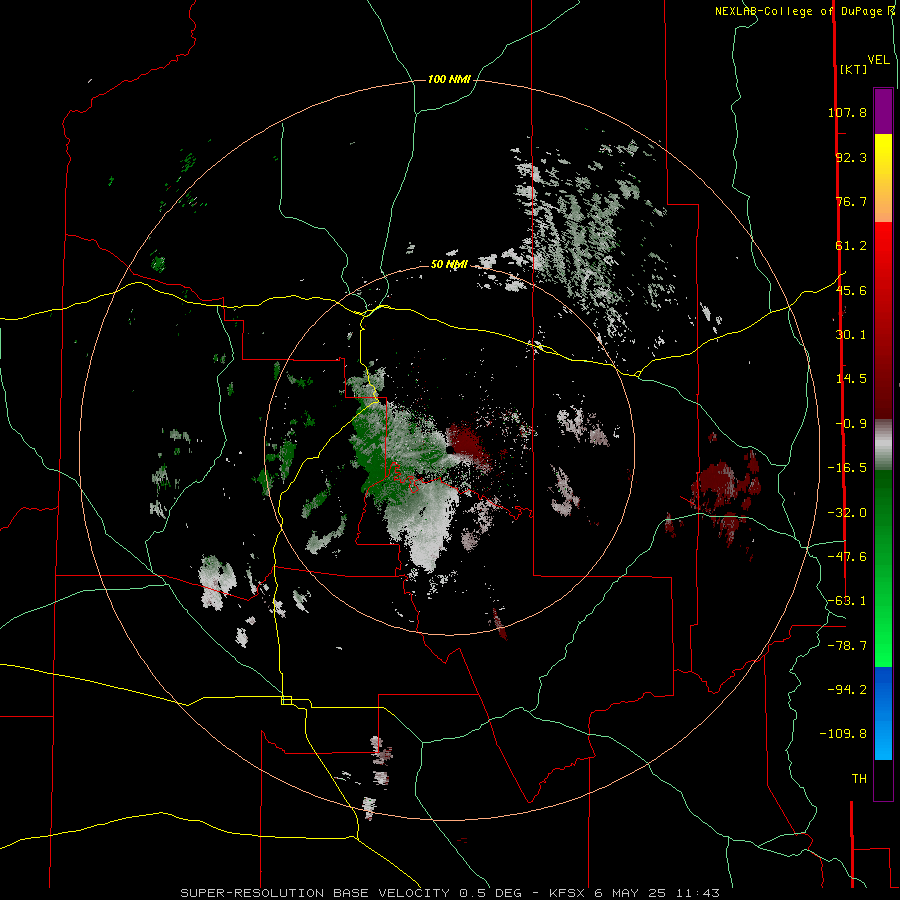Pick the purple segment of velocity color bar
This screenshot has height=900, width=900.
click(x=883, y=111)
